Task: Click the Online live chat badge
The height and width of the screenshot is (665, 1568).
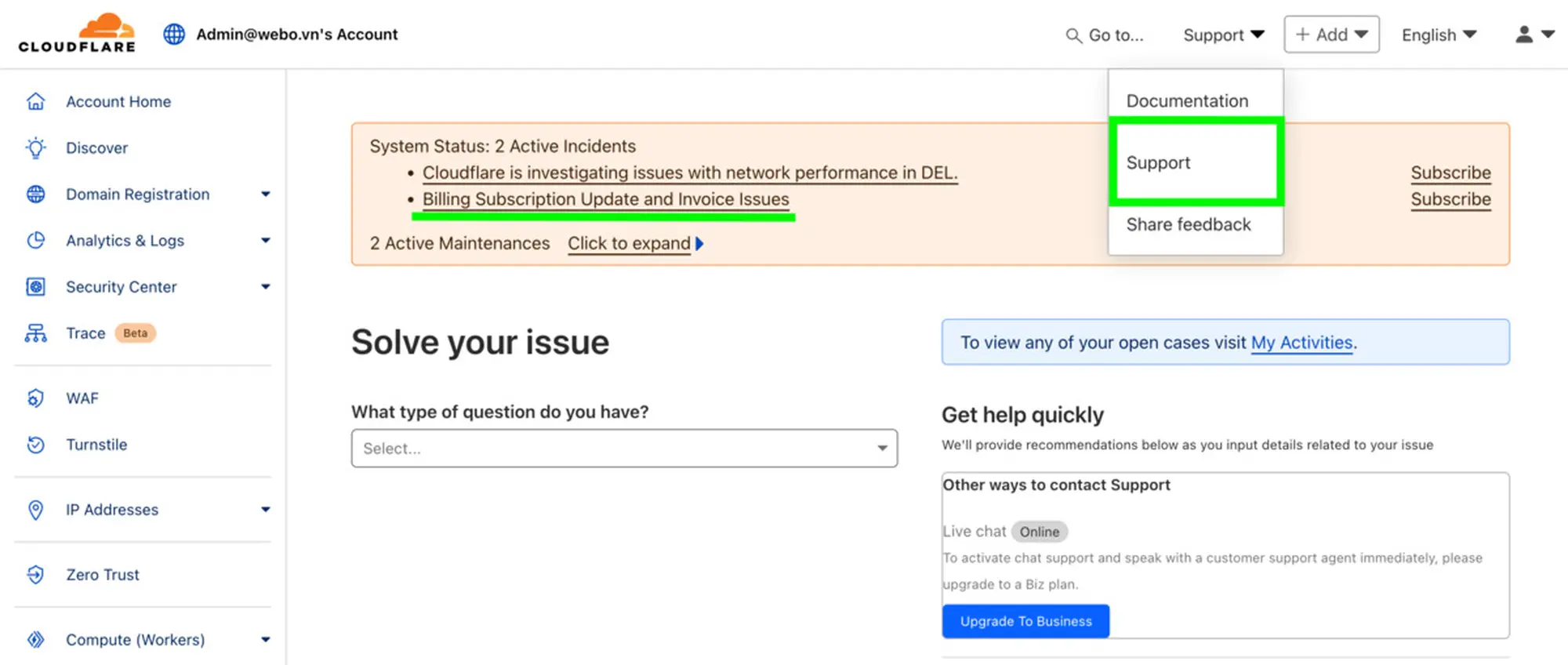Action: tap(1040, 532)
